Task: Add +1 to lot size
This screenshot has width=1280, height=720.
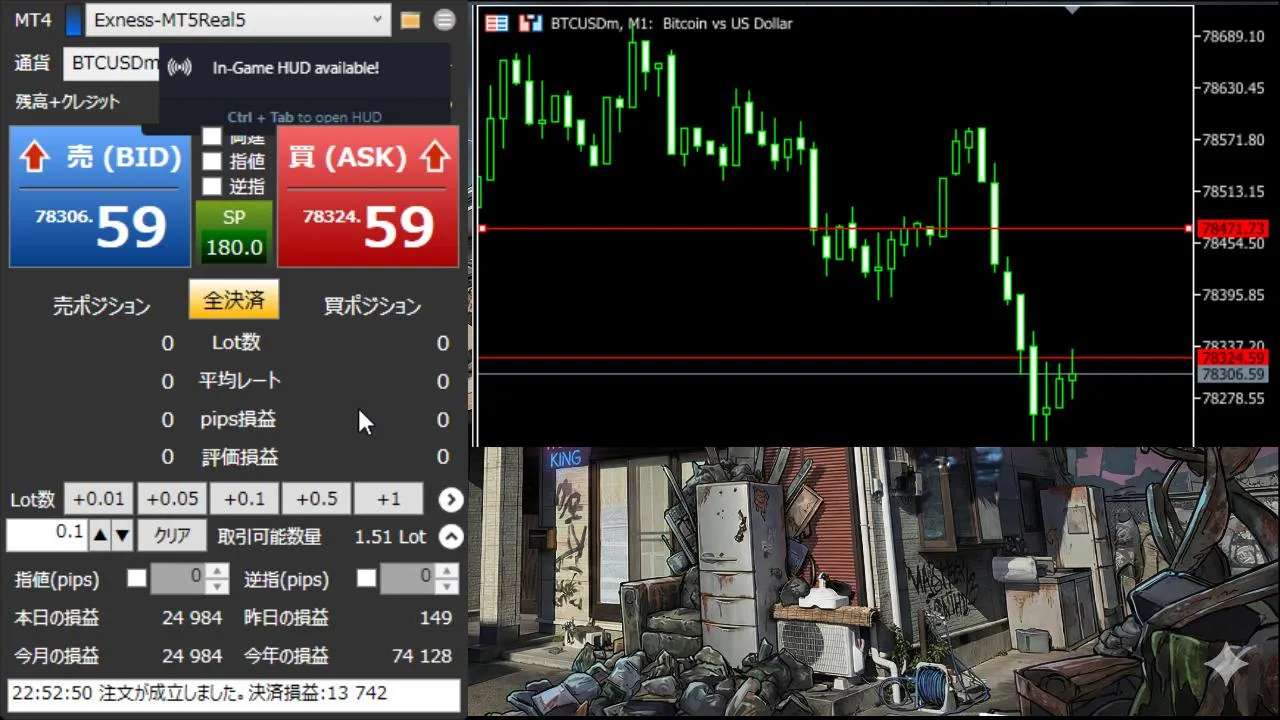Action: pyautogui.click(x=389, y=499)
